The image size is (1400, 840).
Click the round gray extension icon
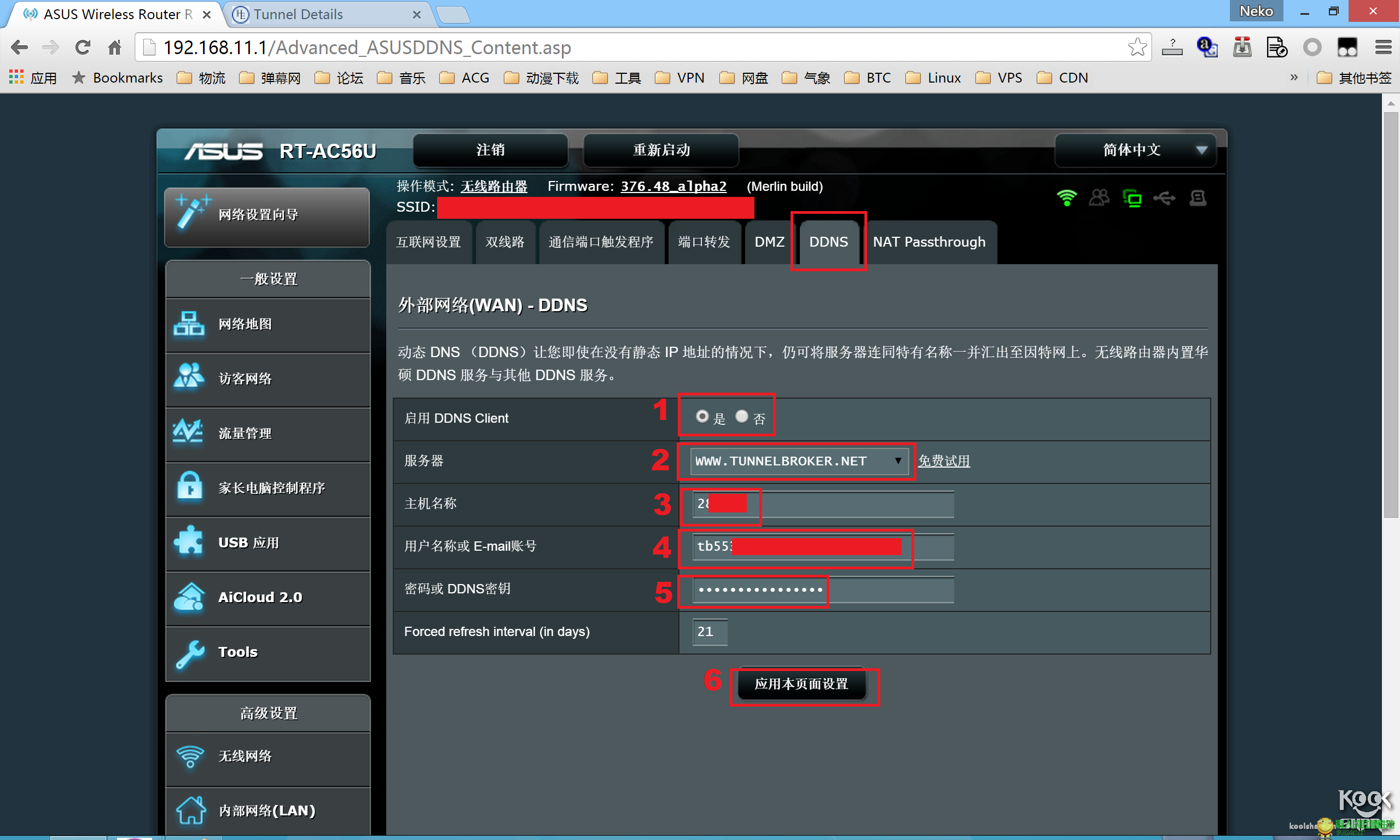[1312, 48]
